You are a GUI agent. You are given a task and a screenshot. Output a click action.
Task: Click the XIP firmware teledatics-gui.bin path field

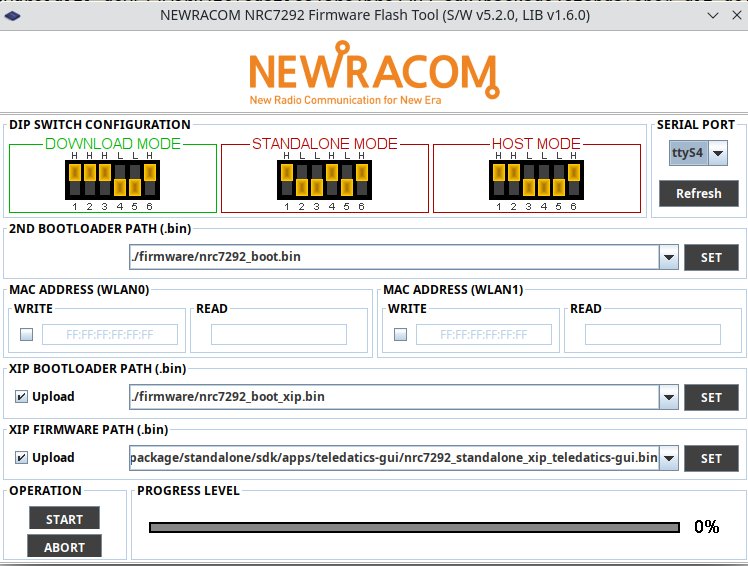(394, 458)
